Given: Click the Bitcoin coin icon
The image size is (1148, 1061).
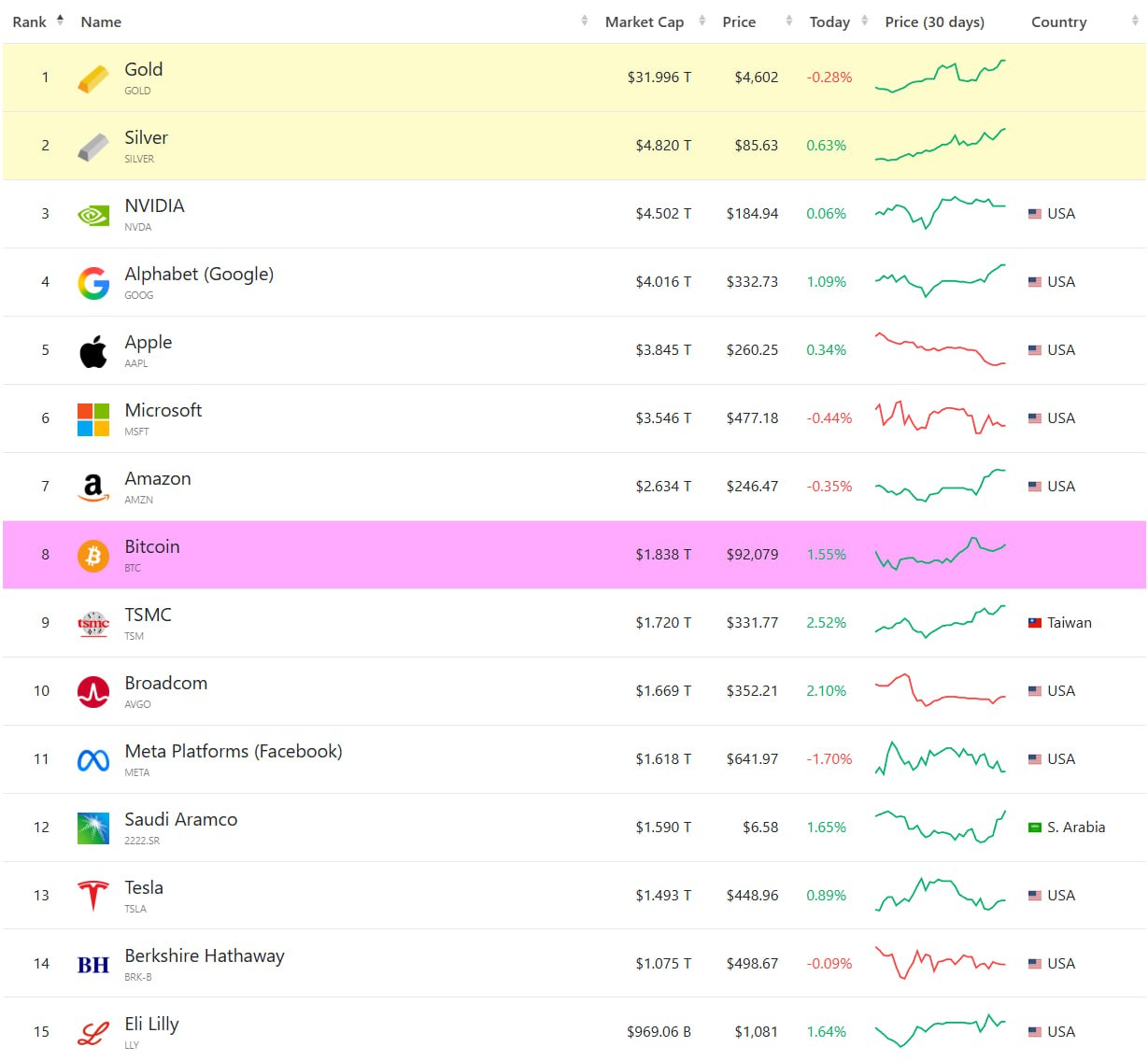Looking at the screenshot, I should [92, 556].
